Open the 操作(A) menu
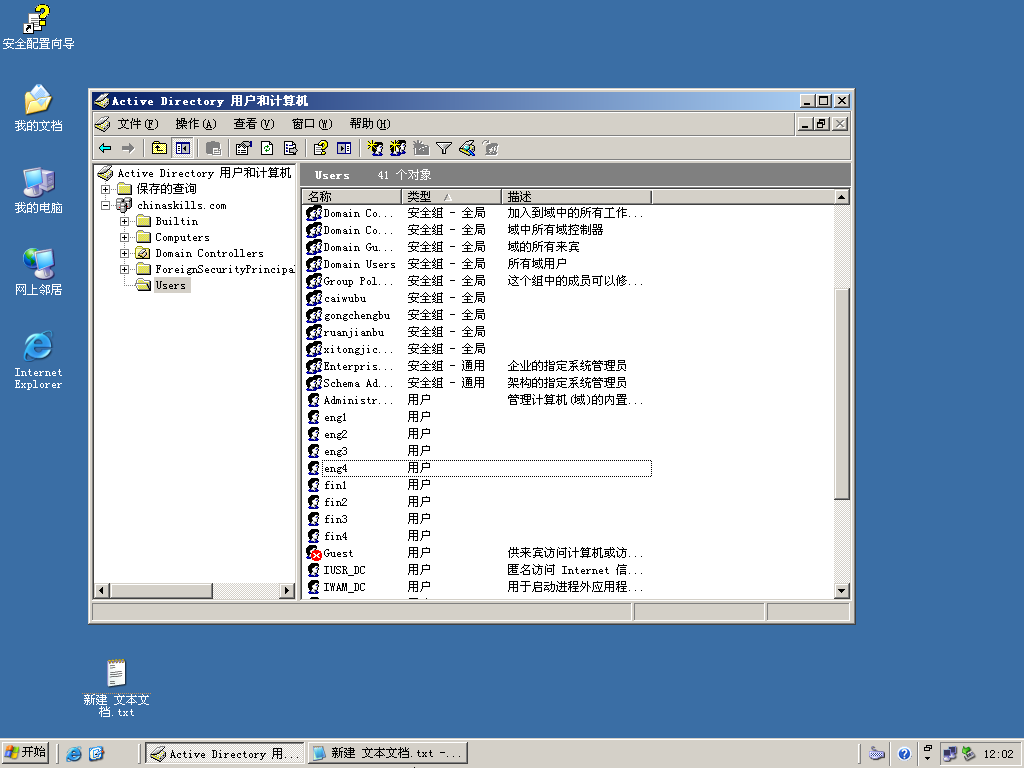 [196, 124]
